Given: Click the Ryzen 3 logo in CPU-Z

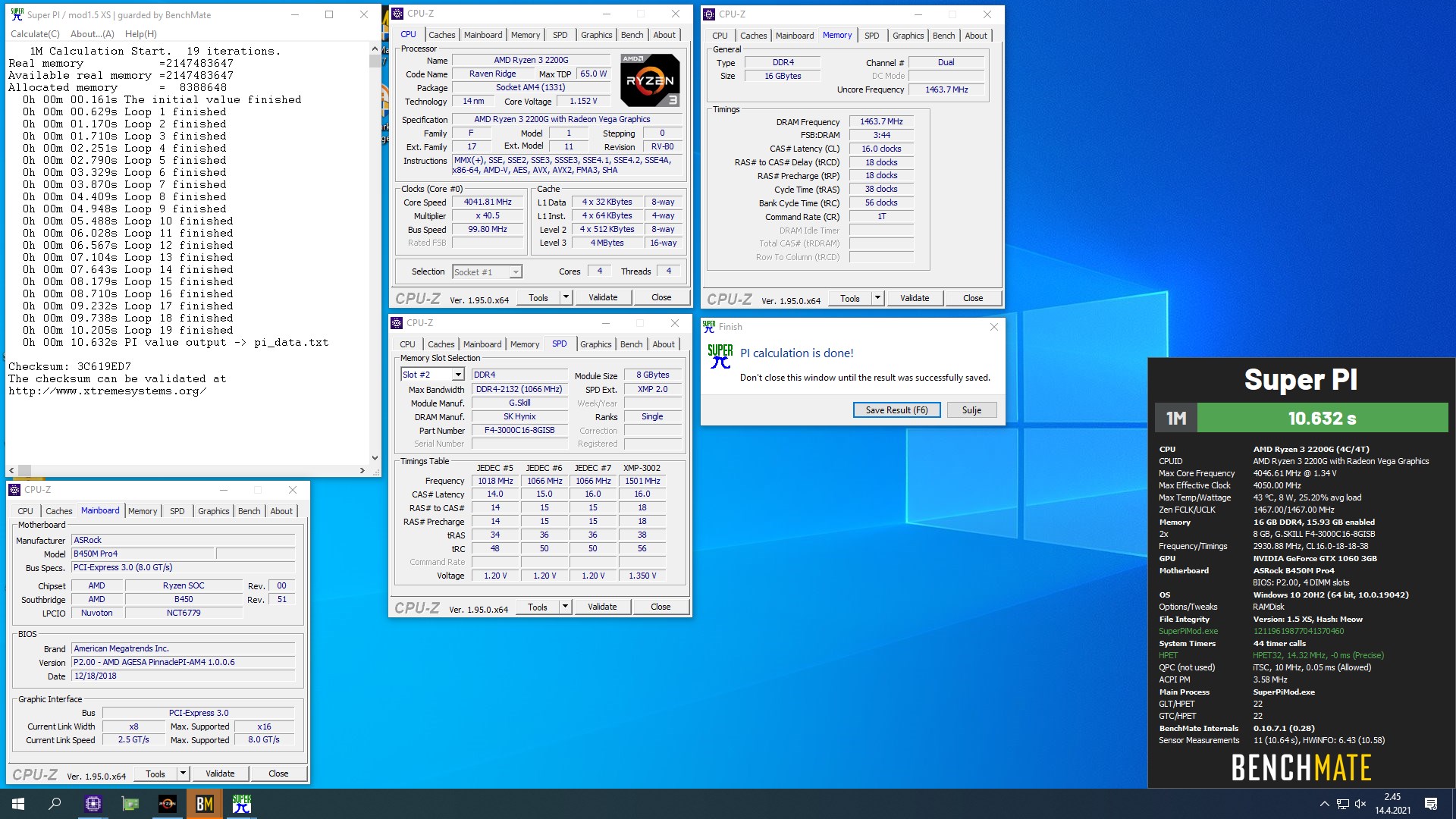Looking at the screenshot, I should [649, 80].
